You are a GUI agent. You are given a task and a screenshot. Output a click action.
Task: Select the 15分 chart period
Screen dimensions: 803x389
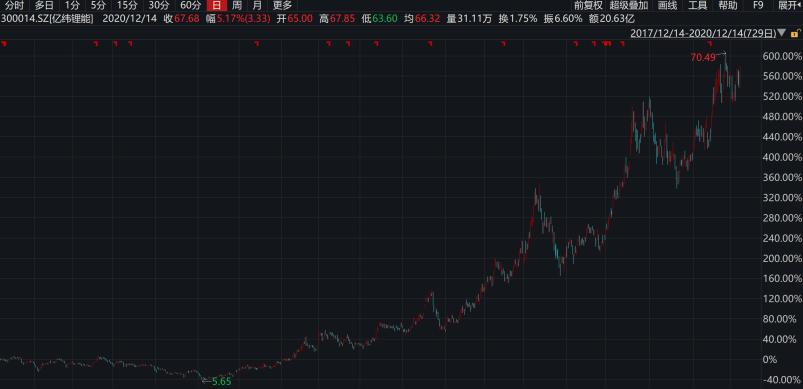[x=126, y=6]
